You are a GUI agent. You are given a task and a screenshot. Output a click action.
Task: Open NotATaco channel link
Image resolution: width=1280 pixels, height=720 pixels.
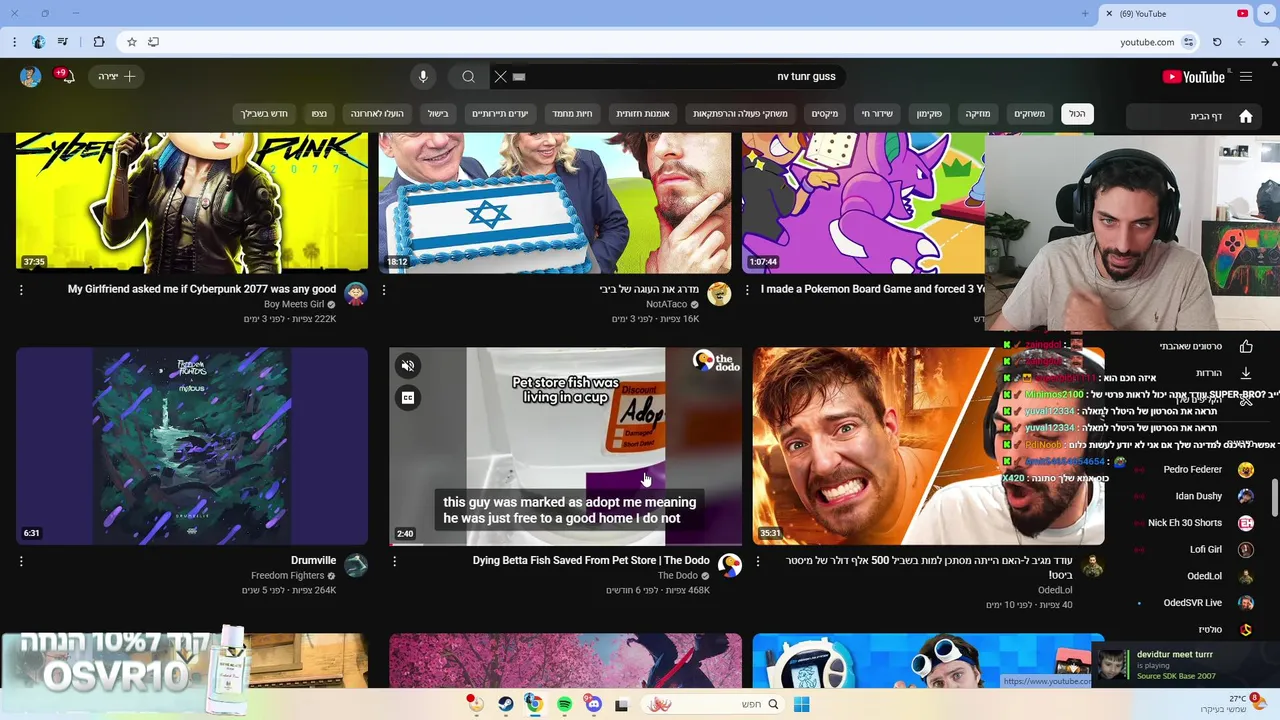pyautogui.click(x=666, y=304)
